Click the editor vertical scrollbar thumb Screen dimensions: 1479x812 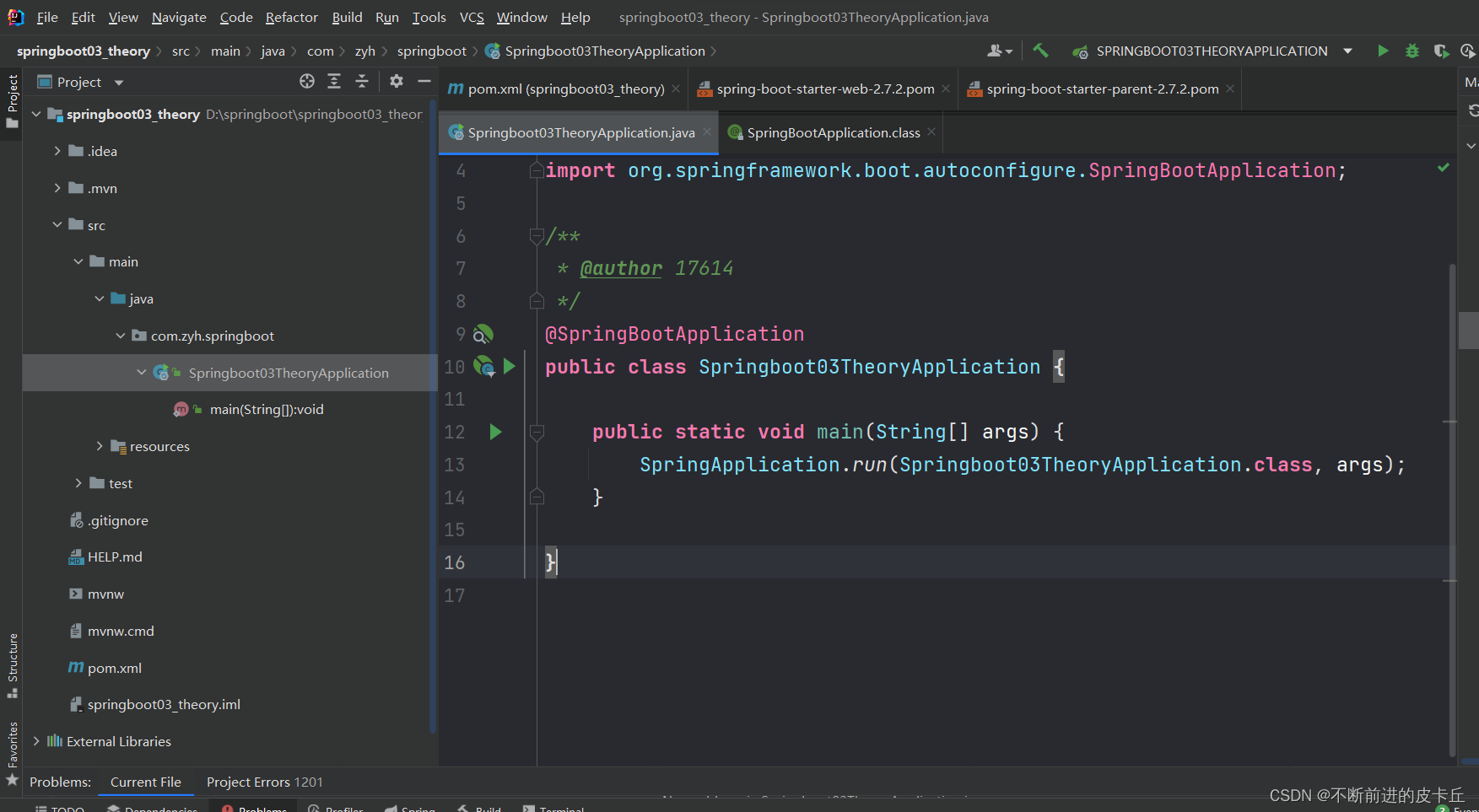pos(1452,510)
